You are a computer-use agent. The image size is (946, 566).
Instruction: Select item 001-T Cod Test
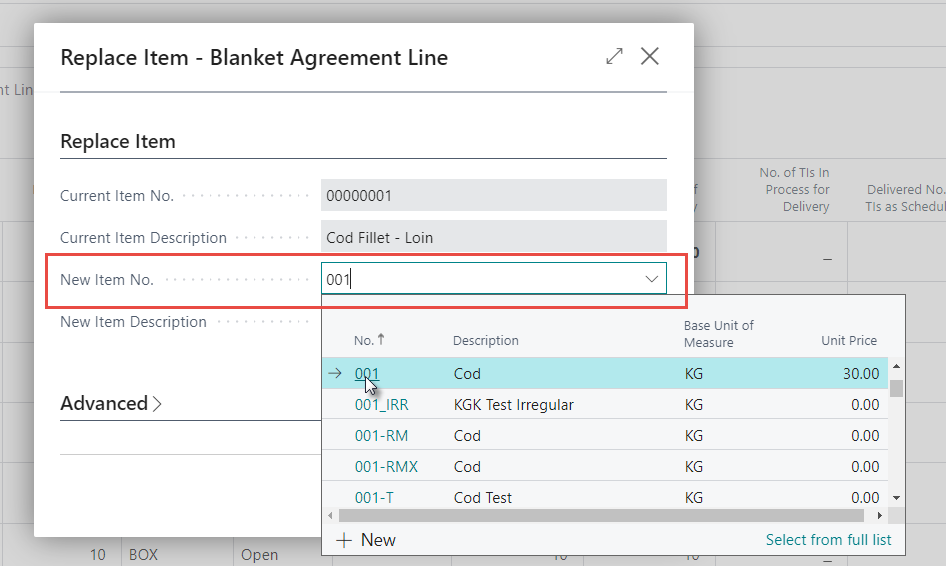[376, 498]
